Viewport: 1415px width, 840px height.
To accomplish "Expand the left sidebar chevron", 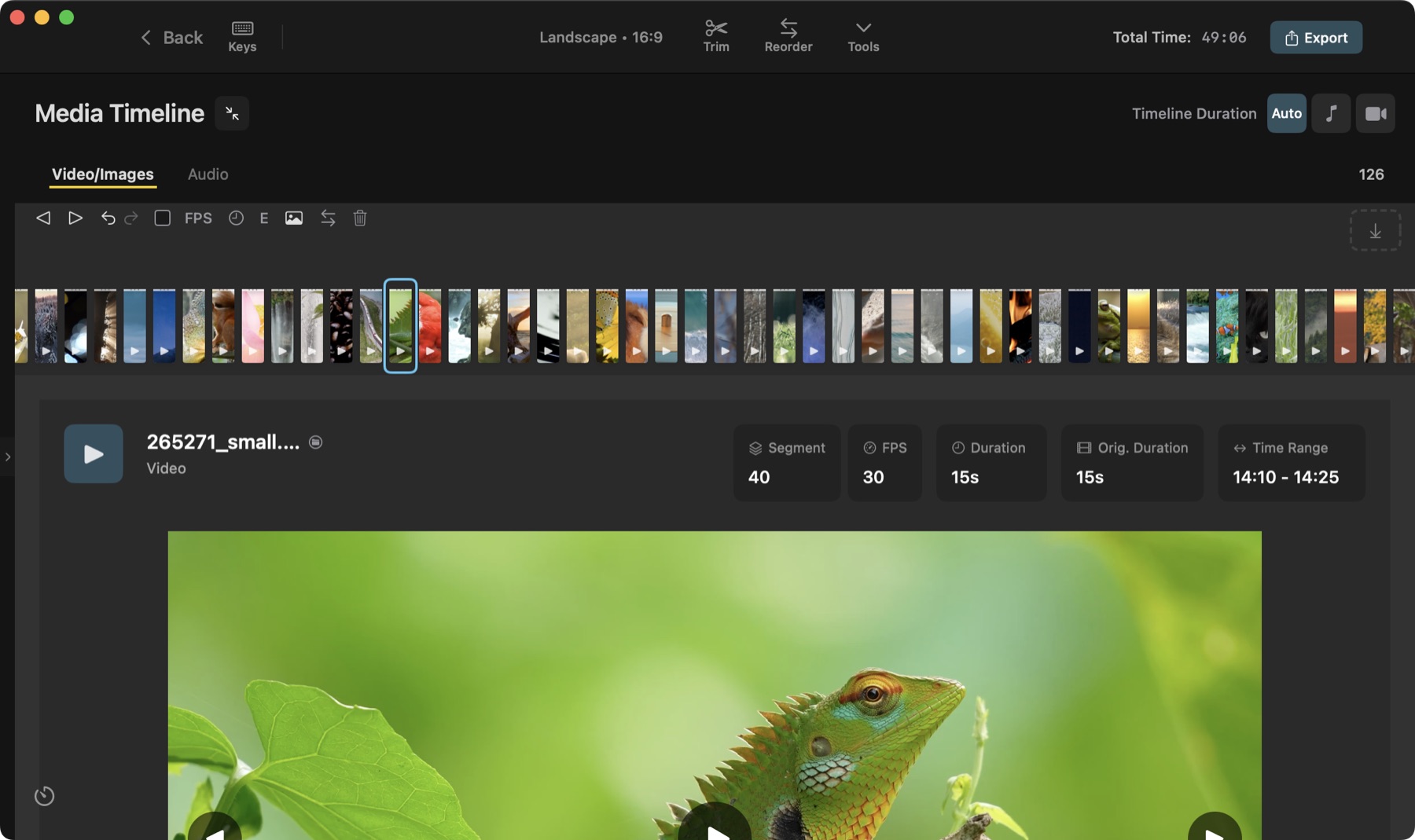I will click(x=7, y=457).
